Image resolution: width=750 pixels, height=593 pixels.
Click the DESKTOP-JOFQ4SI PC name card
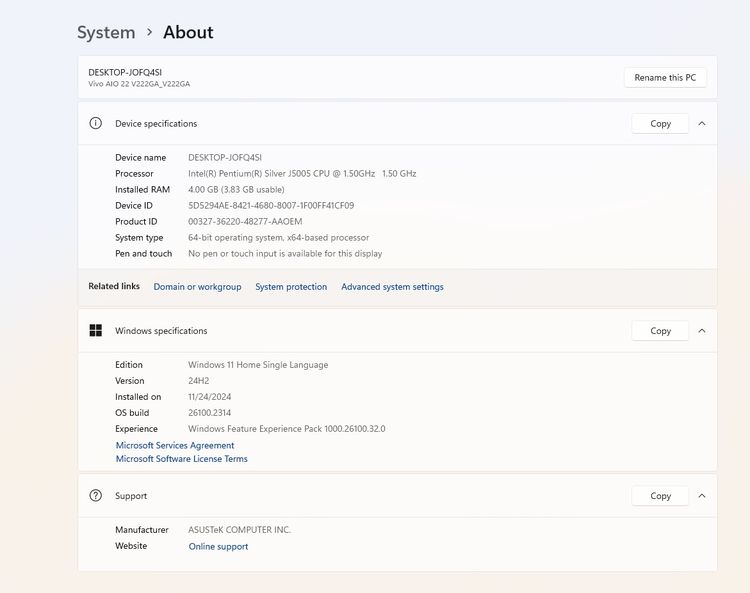125,72
